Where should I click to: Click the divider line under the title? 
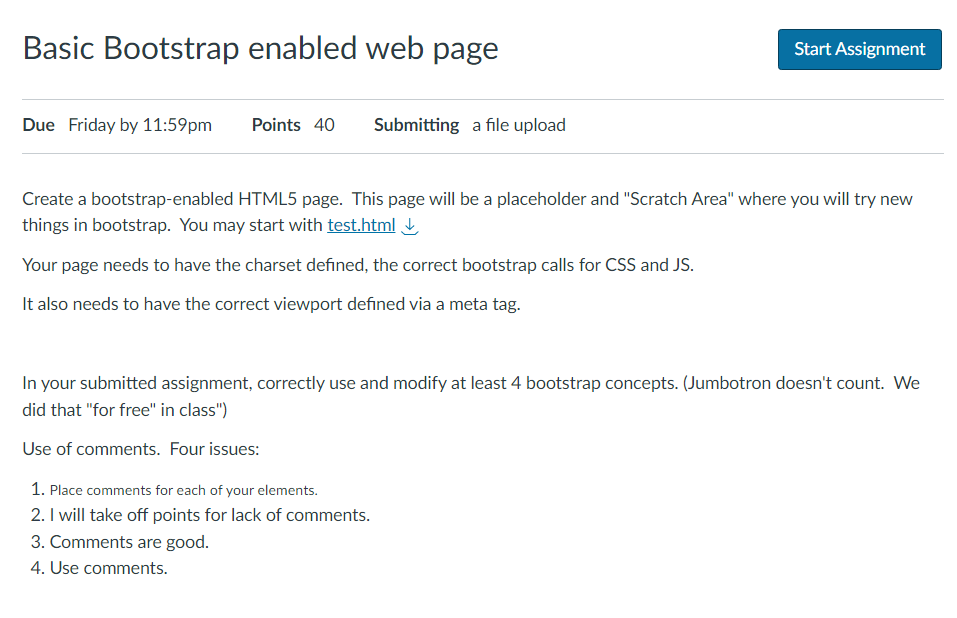pos(478,97)
